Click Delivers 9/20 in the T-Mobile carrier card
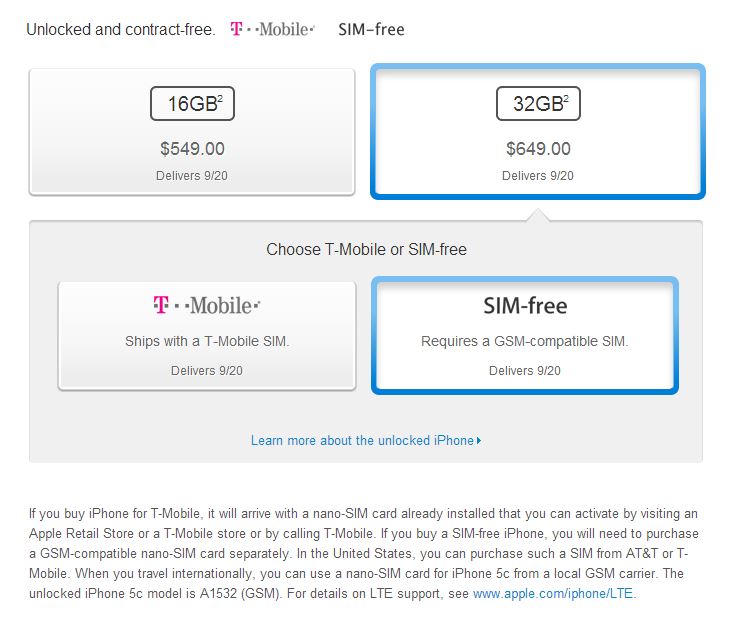This screenshot has width=747, height=626. point(207,371)
